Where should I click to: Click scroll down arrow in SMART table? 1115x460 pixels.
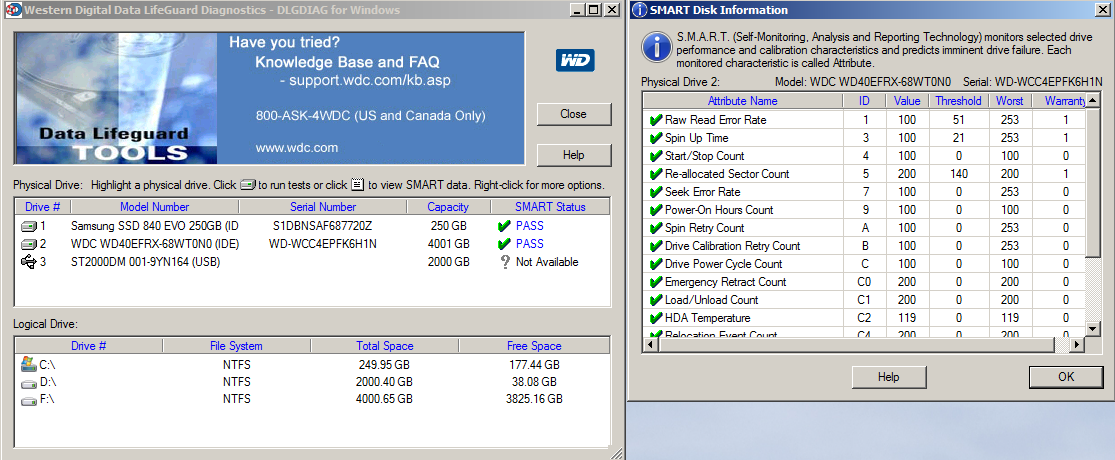(x=1094, y=328)
